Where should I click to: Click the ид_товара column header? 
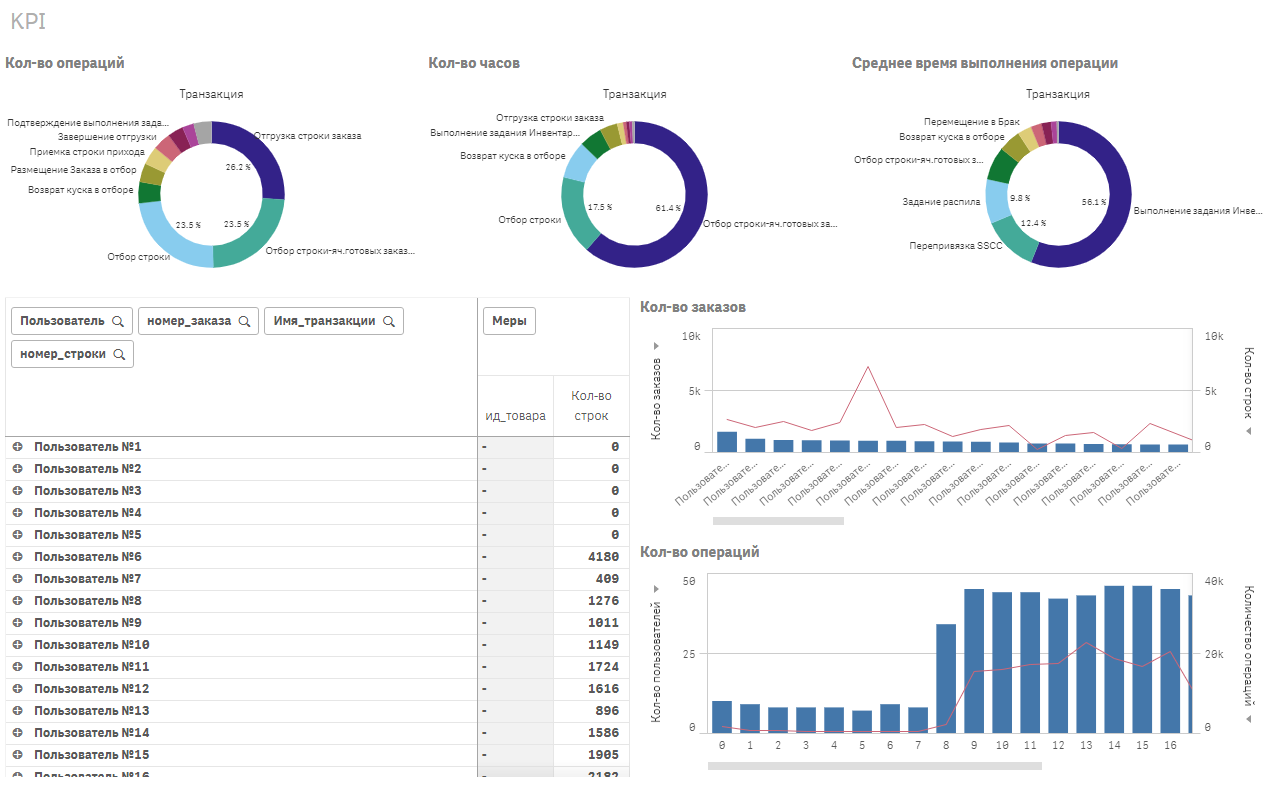(x=516, y=415)
